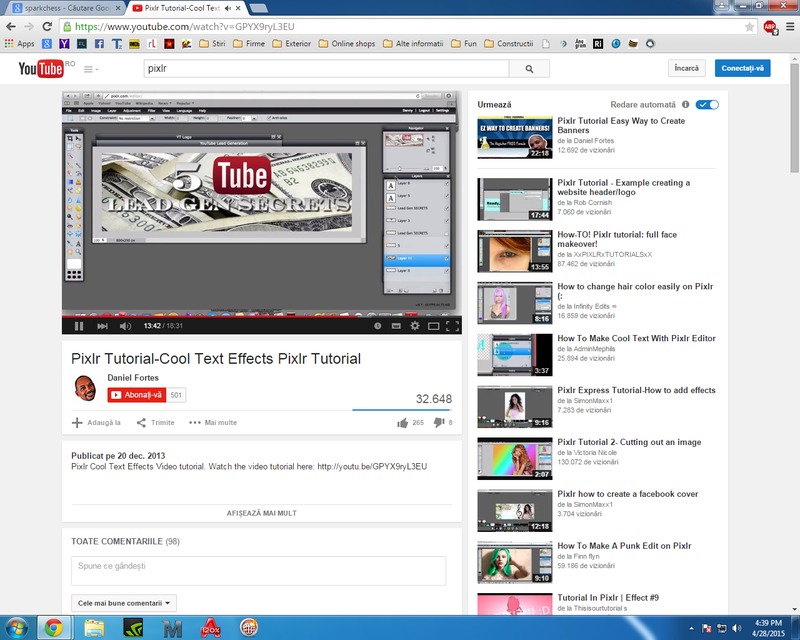This screenshot has height=640, width=800.
Task: Pause the video with the pause button
Action: (x=79, y=326)
